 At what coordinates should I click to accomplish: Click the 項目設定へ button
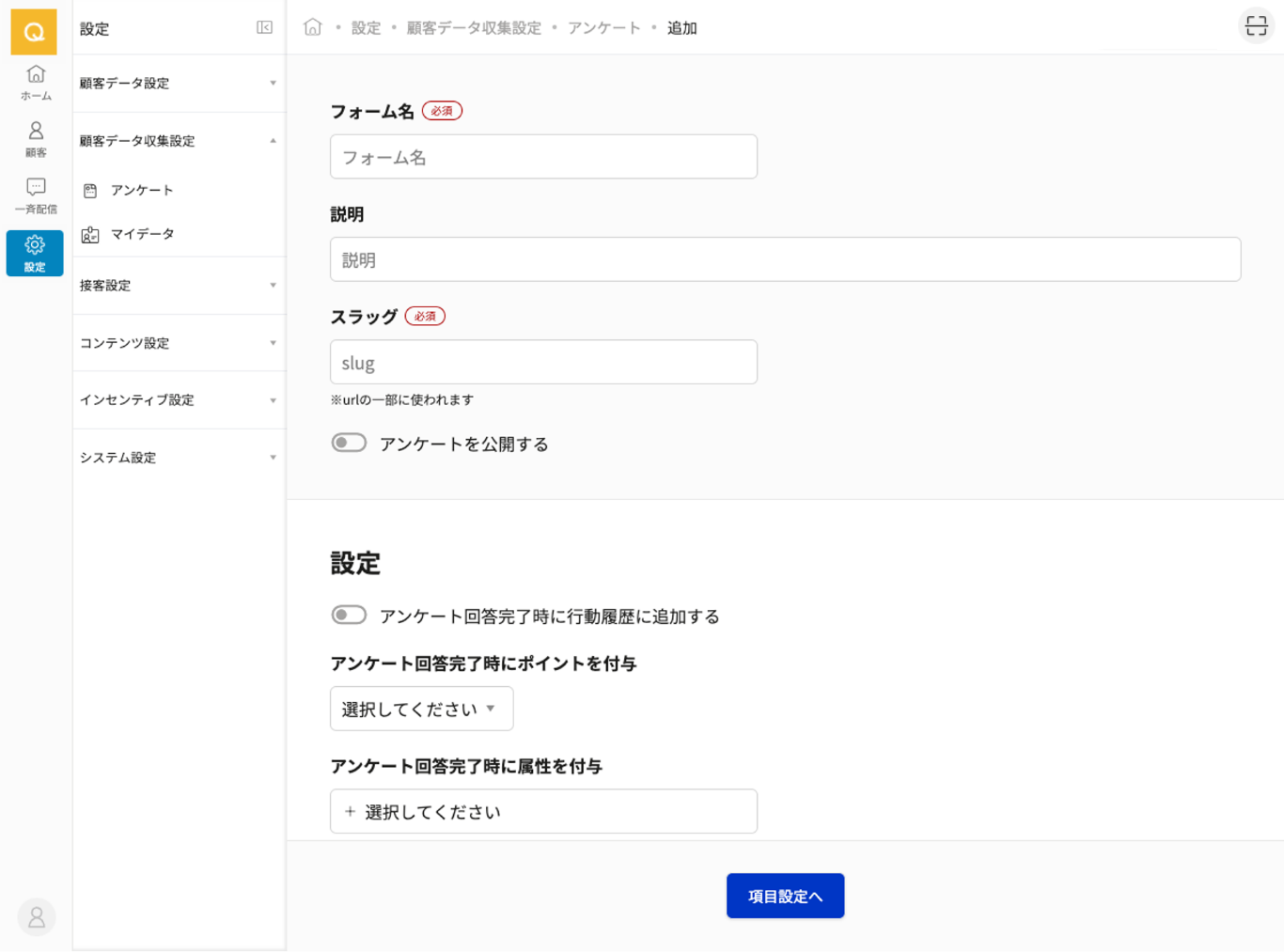[x=785, y=896]
